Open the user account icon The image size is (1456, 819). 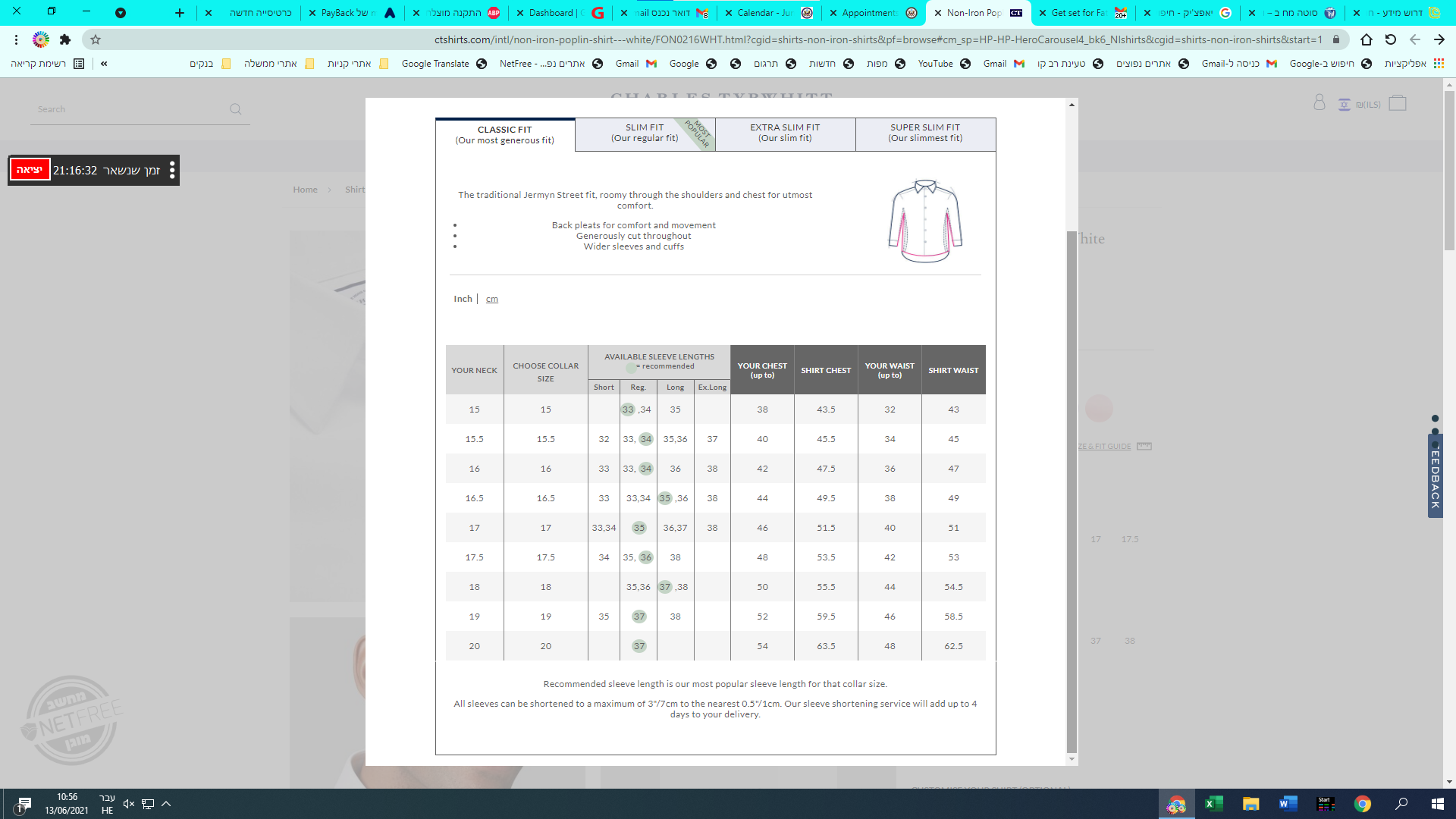1319,103
